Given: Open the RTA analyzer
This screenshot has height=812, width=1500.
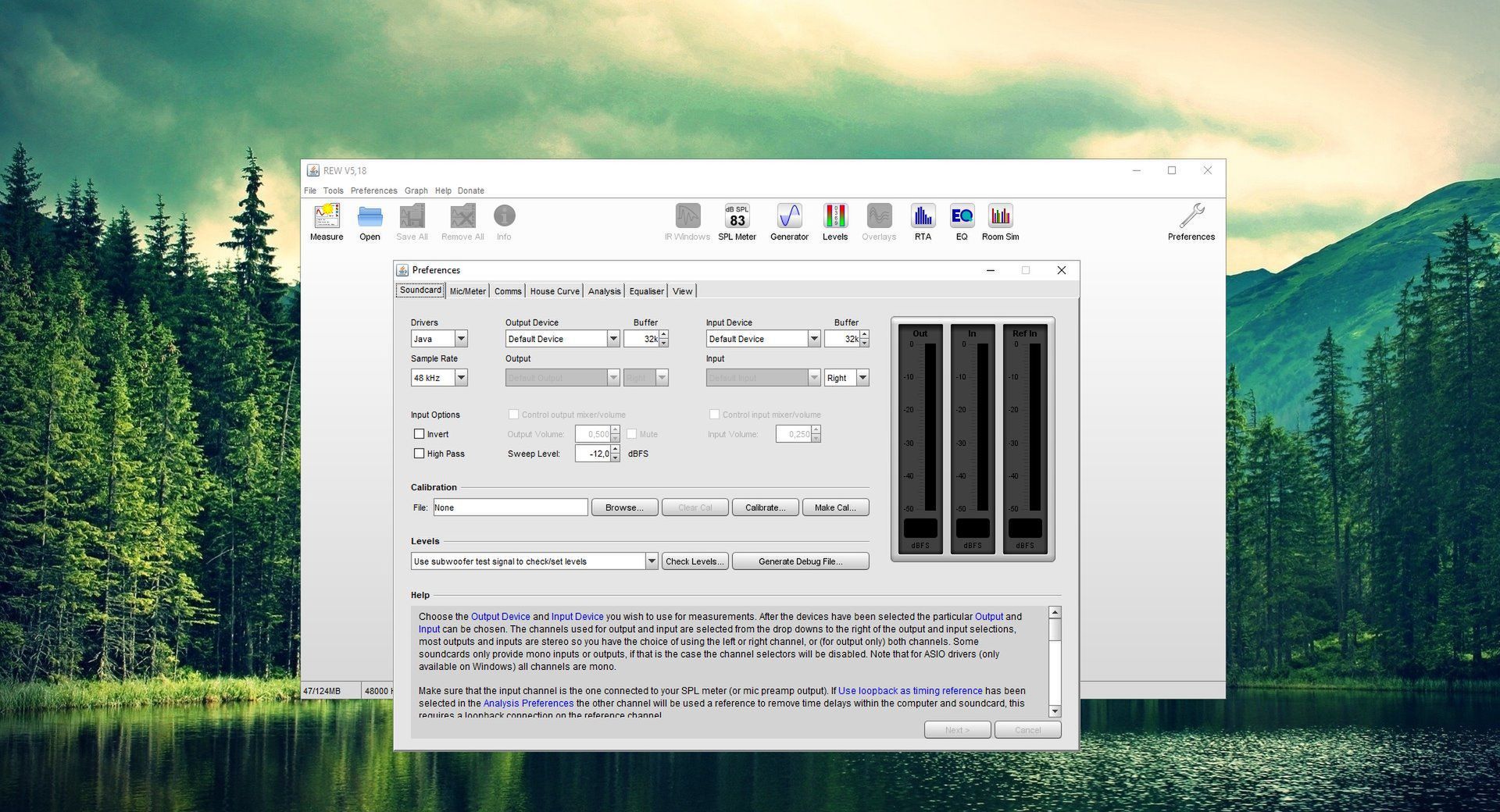Looking at the screenshot, I should [x=923, y=221].
